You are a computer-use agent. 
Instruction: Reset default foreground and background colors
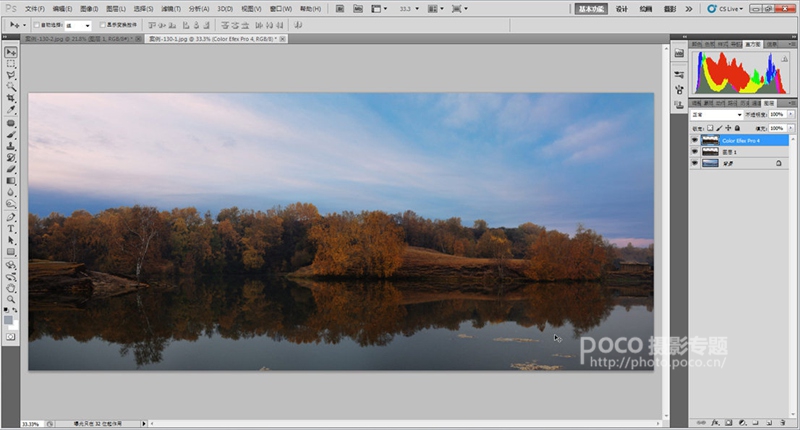[x=6, y=310]
